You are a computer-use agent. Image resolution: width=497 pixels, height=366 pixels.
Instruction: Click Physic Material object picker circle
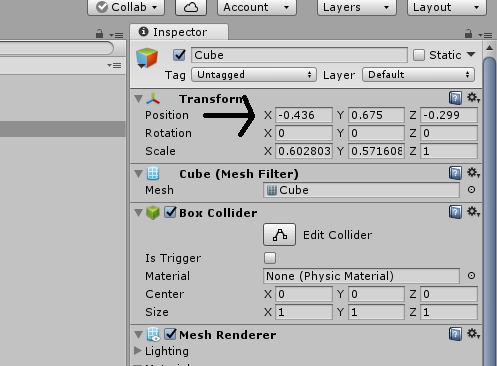(471, 276)
